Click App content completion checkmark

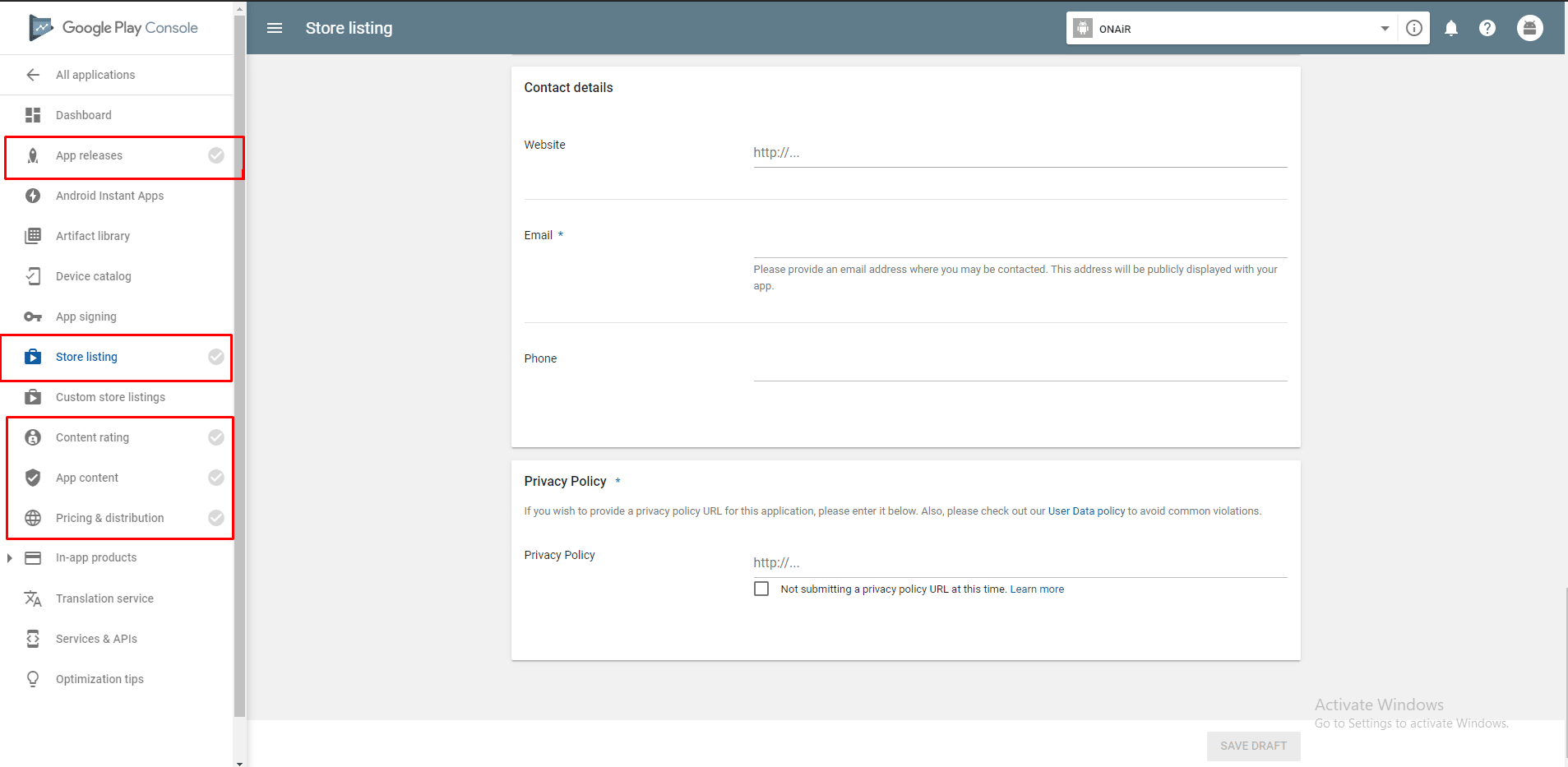(x=216, y=478)
